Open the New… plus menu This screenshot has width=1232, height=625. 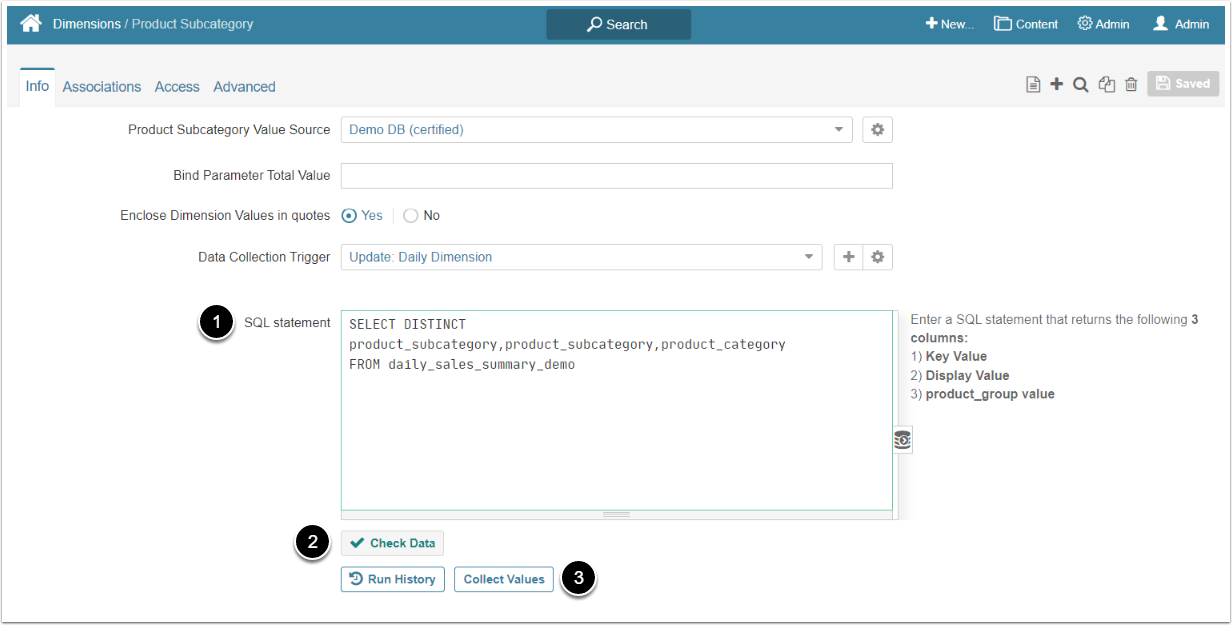point(949,24)
